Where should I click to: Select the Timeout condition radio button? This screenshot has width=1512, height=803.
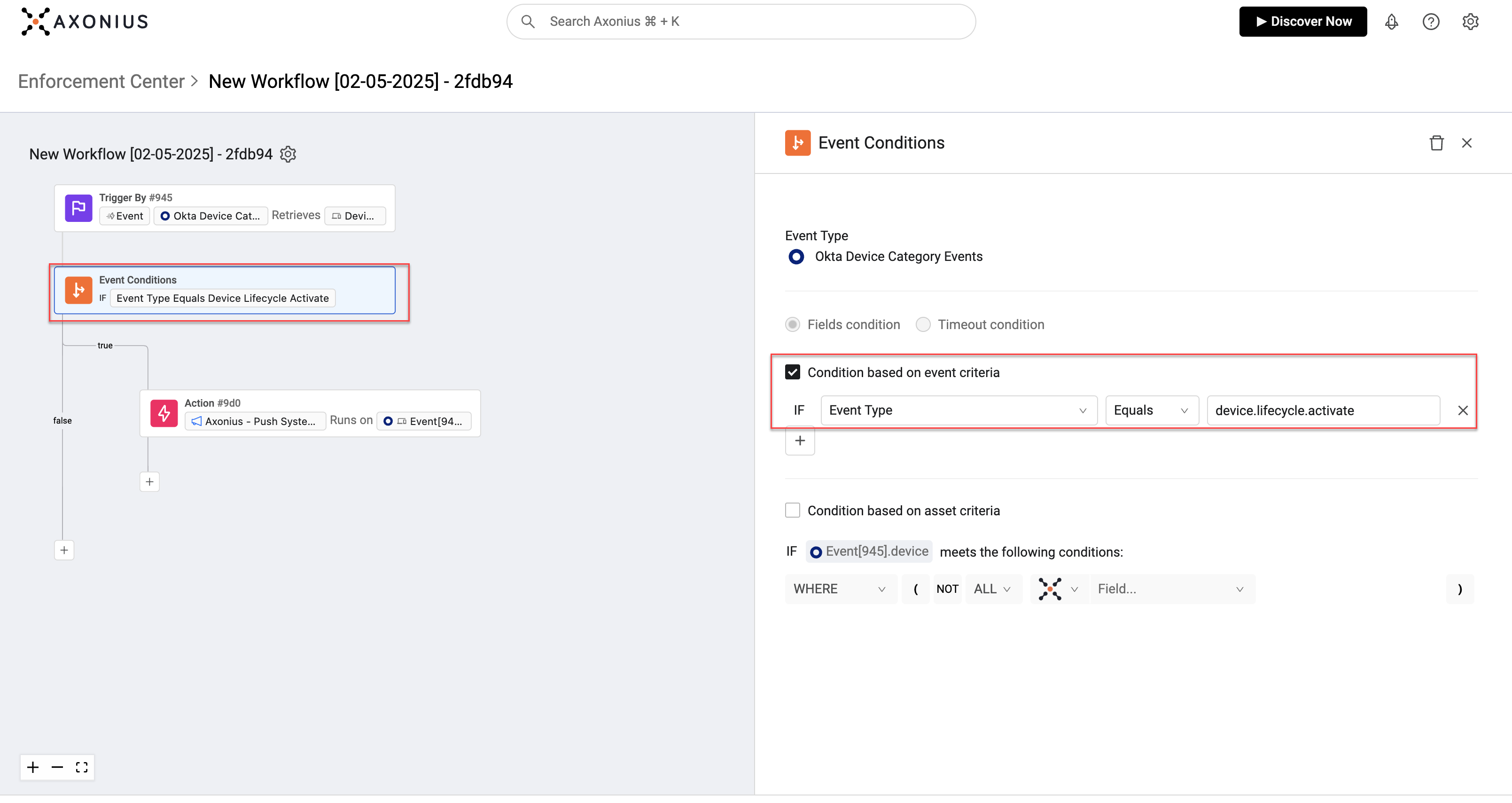923,324
